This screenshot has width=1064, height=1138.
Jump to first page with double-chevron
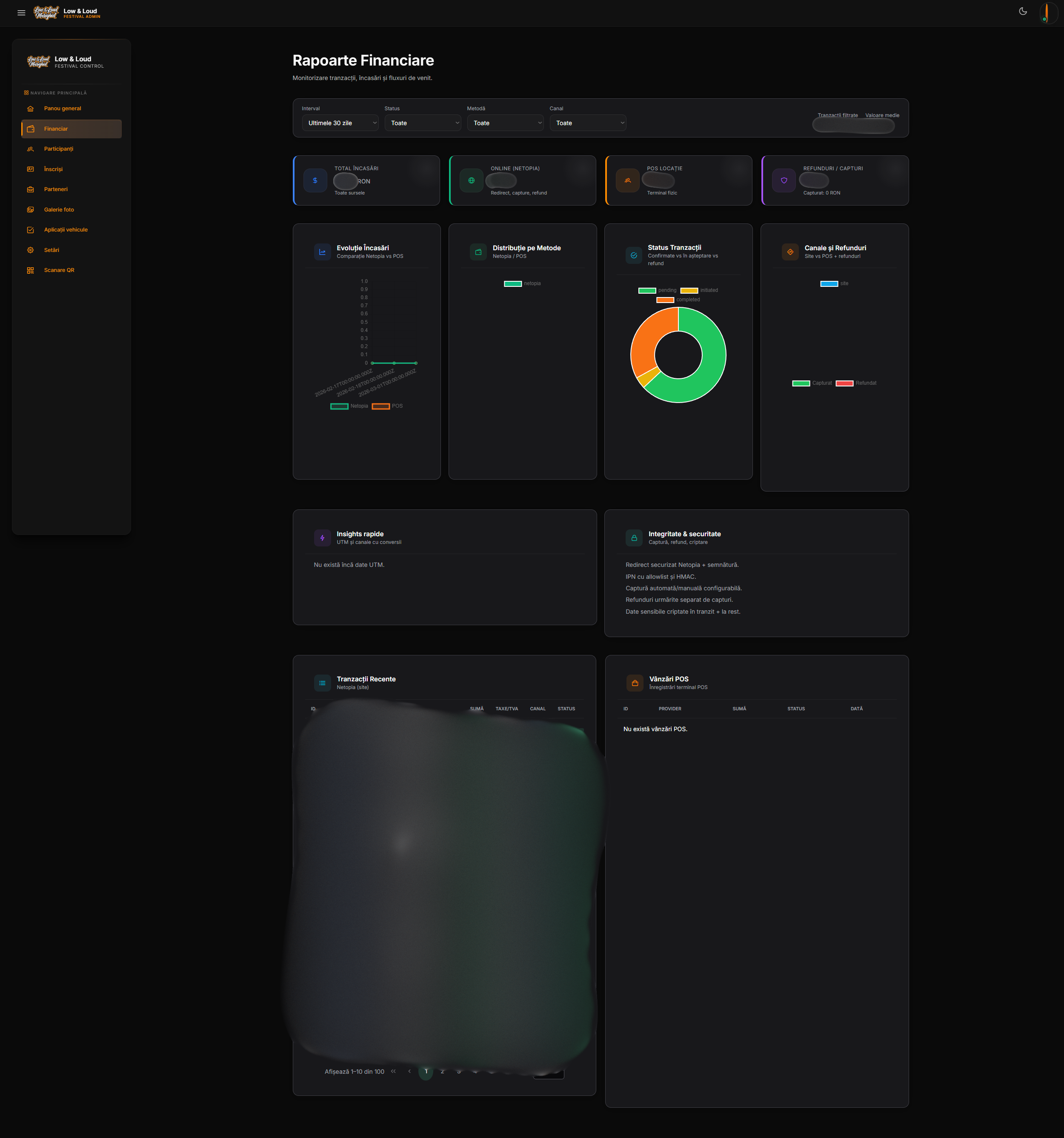point(393,1072)
